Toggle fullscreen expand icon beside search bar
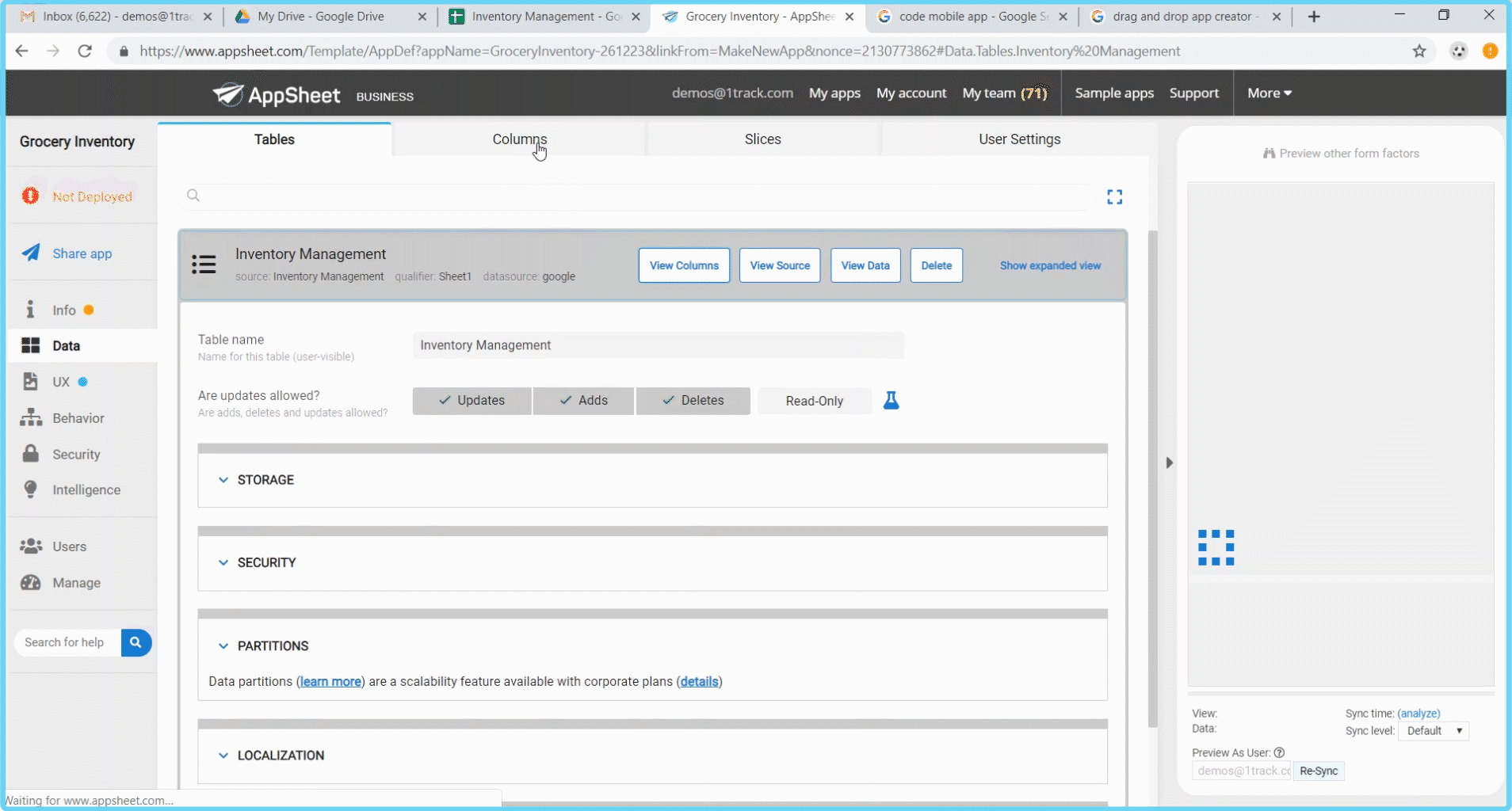This screenshot has width=1512, height=811. coord(1114,196)
